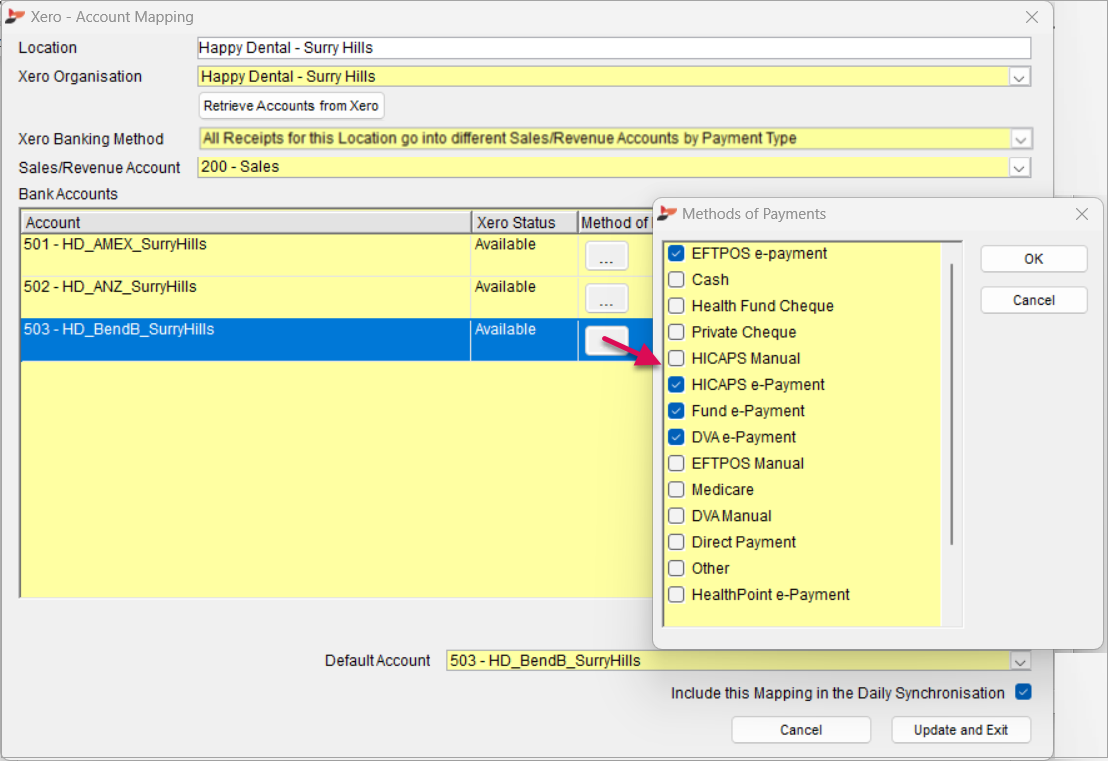Uncheck EFTPOS e-payment checkbox
The image size is (1108, 761).
click(676, 254)
